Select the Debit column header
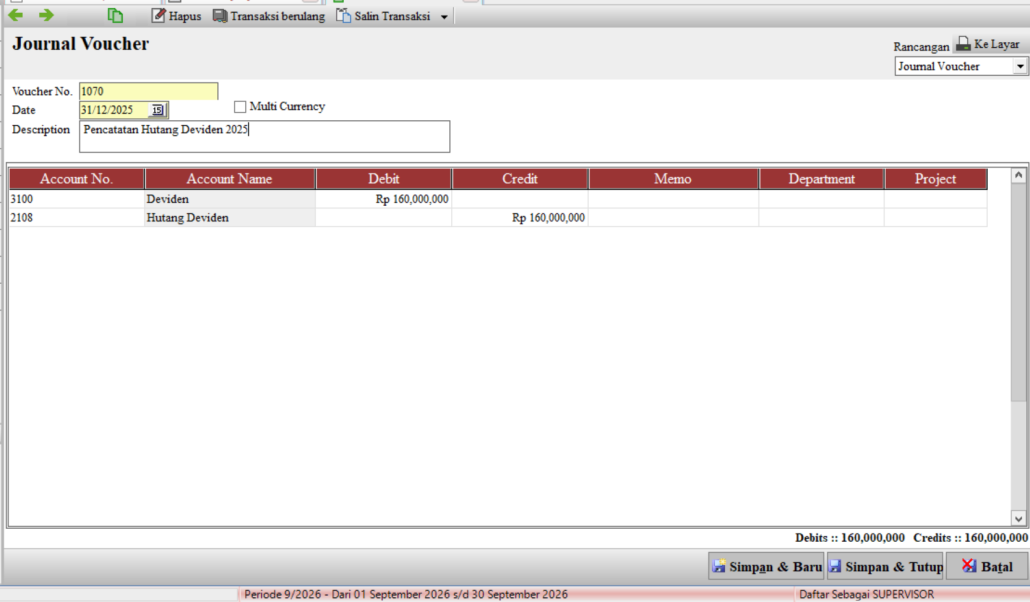Screen dimensions: 1030x602 [384, 179]
